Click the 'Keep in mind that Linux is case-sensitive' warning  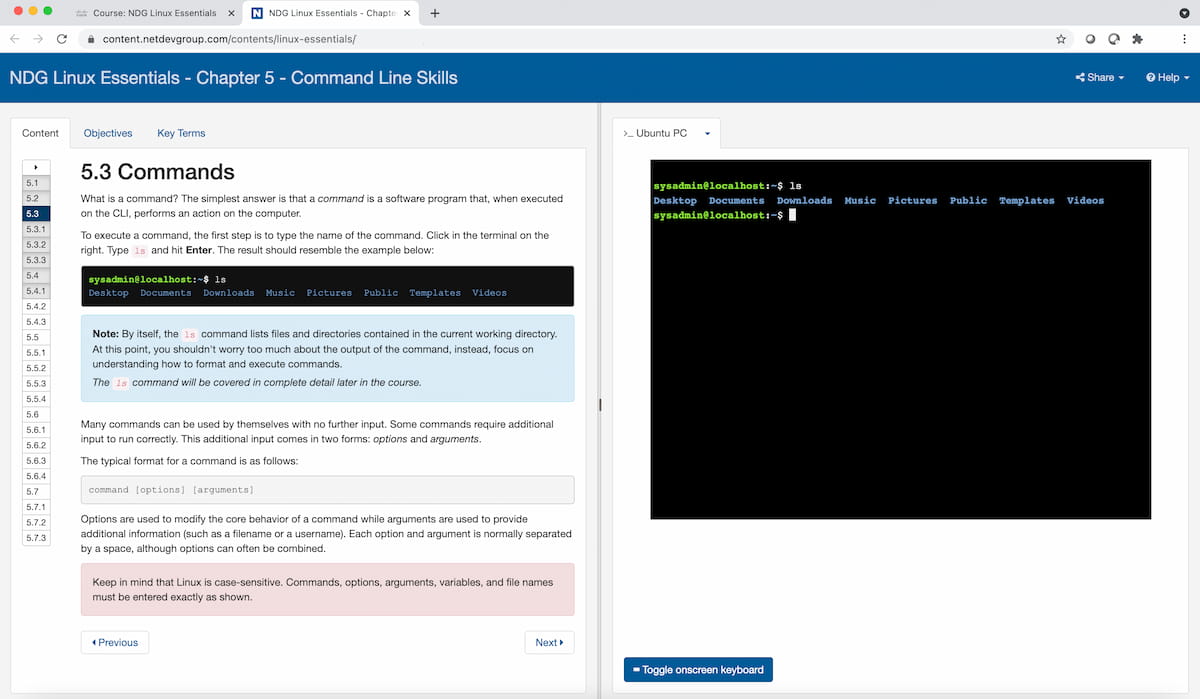(327, 589)
